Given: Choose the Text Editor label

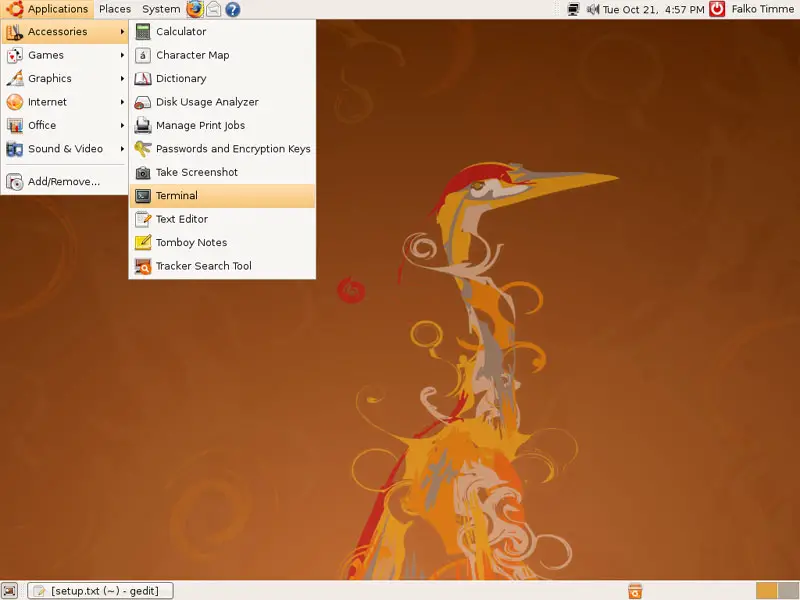Looking at the screenshot, I should 182,219.
